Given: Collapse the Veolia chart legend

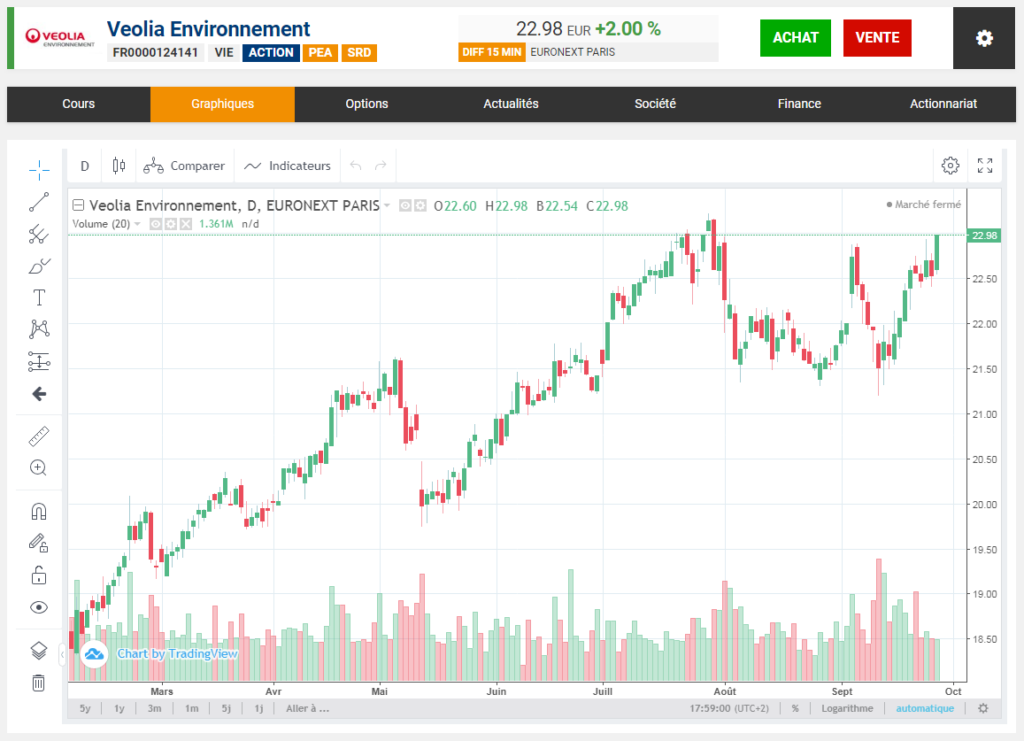Looking at the screenshot, I should (78, 204).
